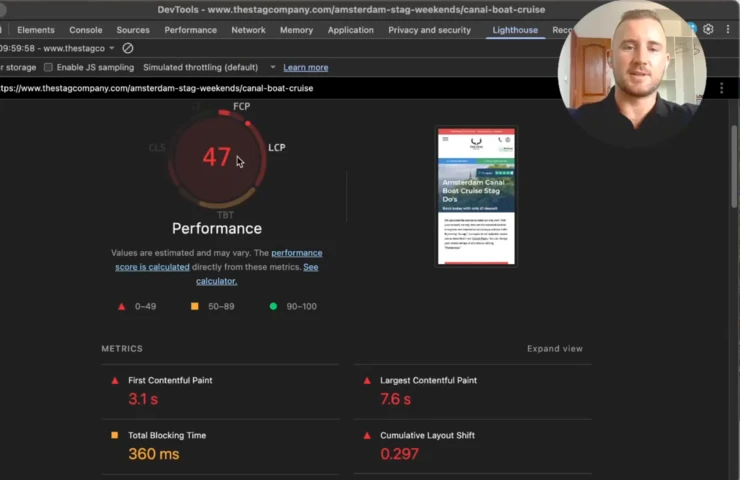This screenshot has height=480, width=740.
Task: Click the Performance score gauge showing 47
Action: [x=217, y=158]
